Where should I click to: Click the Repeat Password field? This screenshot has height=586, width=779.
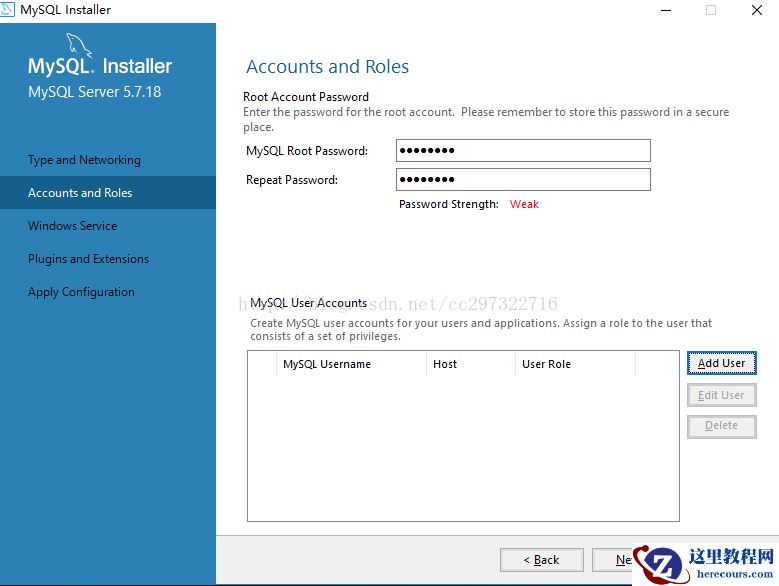pyautogui.click(x=523, y=179)
